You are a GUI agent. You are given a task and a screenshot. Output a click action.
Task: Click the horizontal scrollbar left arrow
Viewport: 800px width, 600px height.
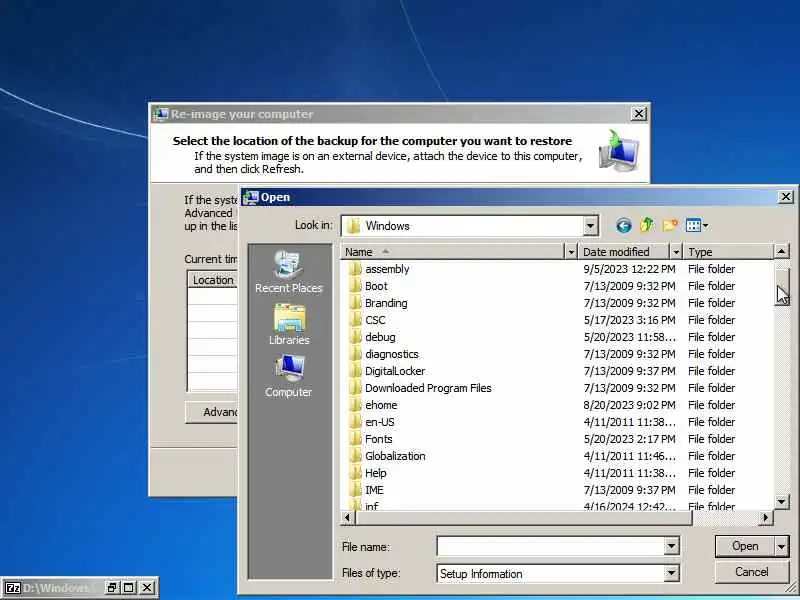(347, 517)
